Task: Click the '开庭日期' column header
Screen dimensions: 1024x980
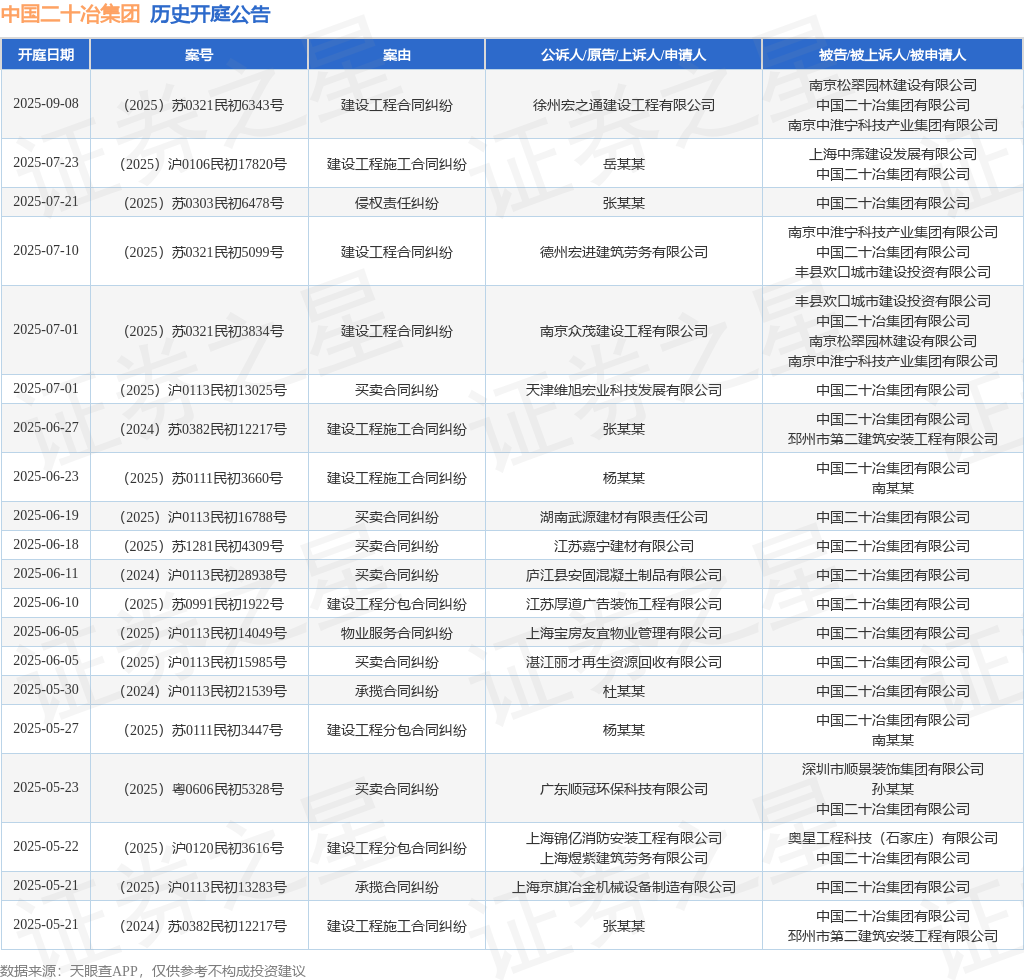Action: 46,55
